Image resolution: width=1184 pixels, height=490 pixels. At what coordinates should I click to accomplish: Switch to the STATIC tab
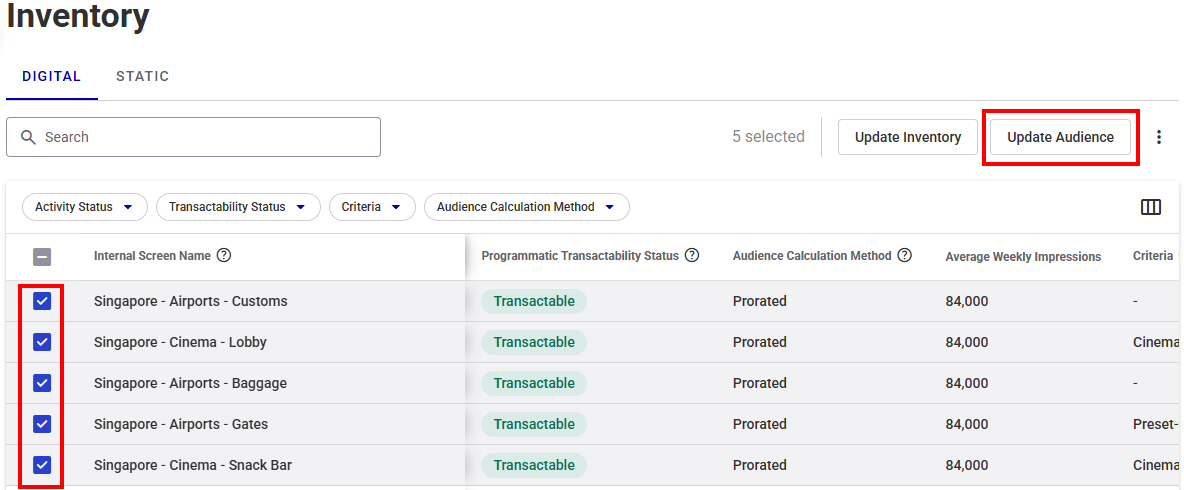(x=142, y=76)
